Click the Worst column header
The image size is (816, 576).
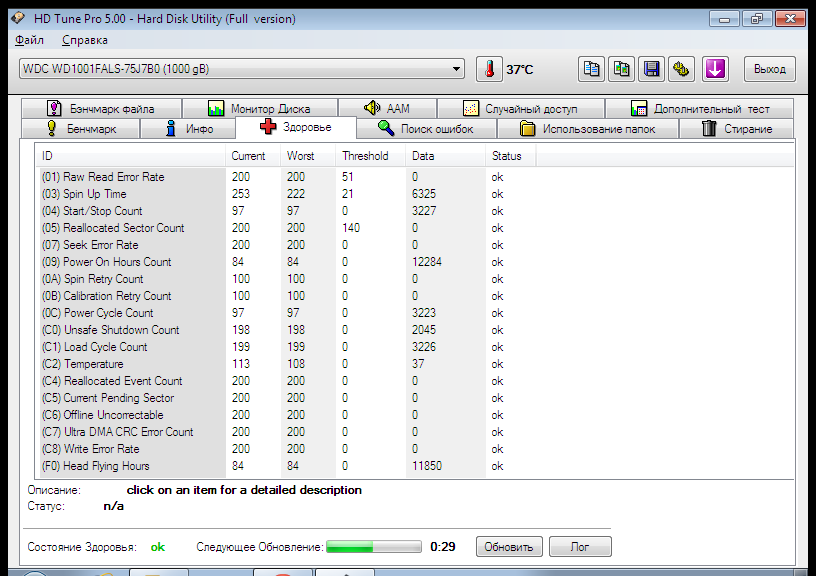pos(308,156)
